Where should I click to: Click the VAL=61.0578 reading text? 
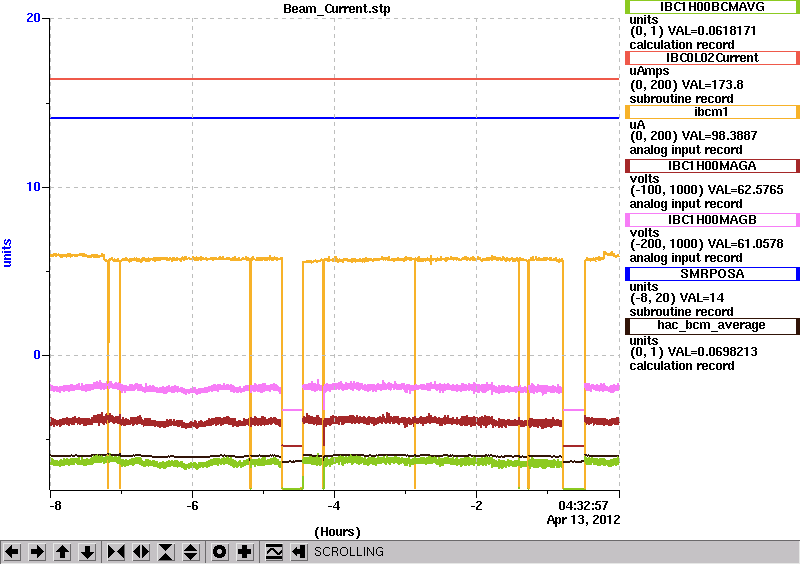745,244
